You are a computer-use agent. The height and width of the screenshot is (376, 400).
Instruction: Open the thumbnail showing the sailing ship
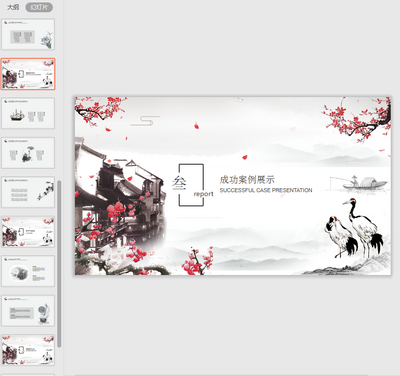coord(28,113)
